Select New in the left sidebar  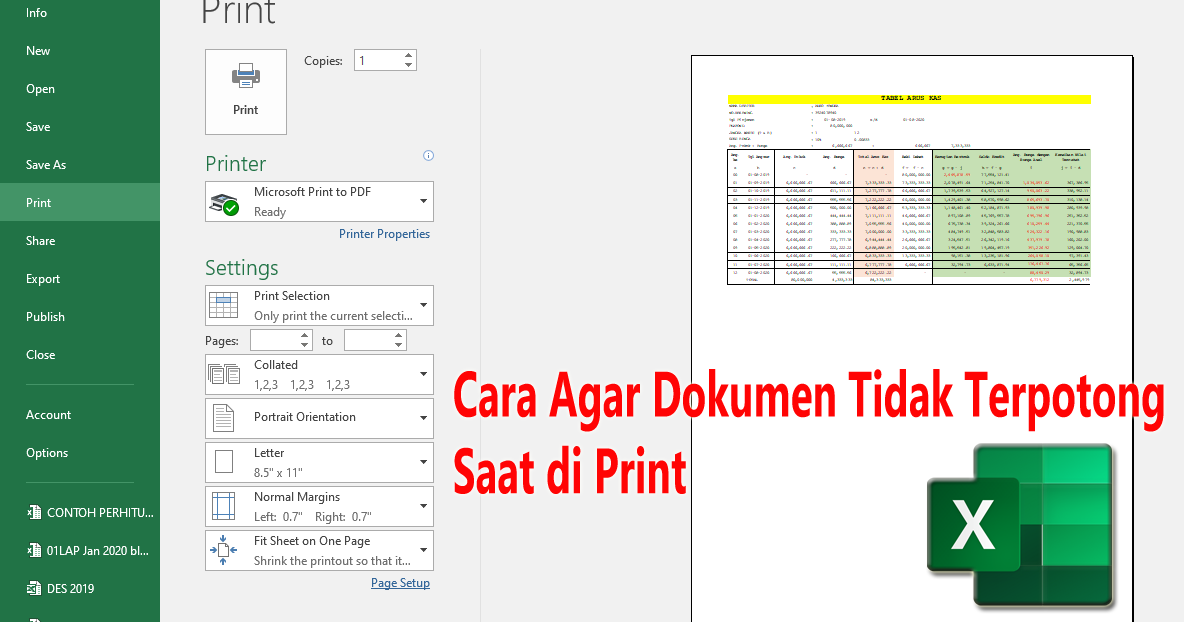point(38,50)
